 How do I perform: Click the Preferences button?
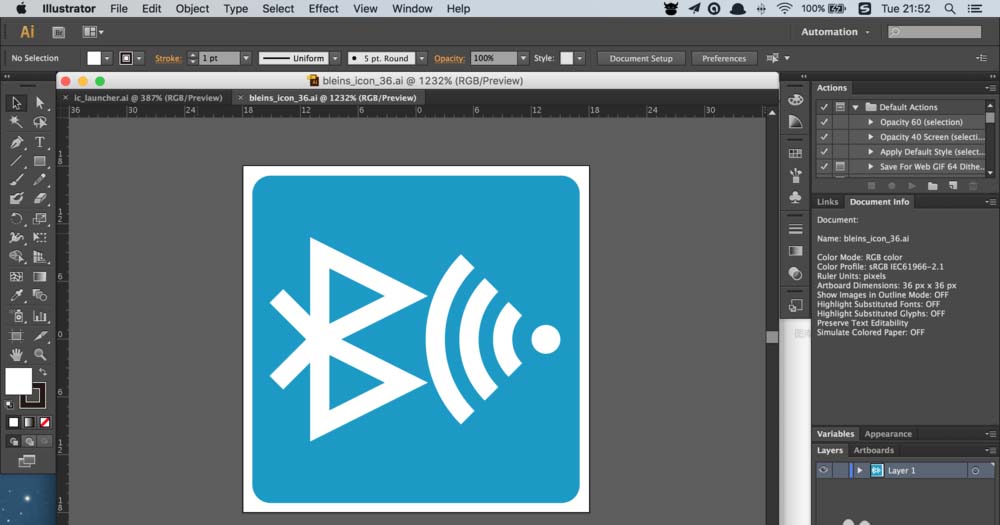[724, 59]
